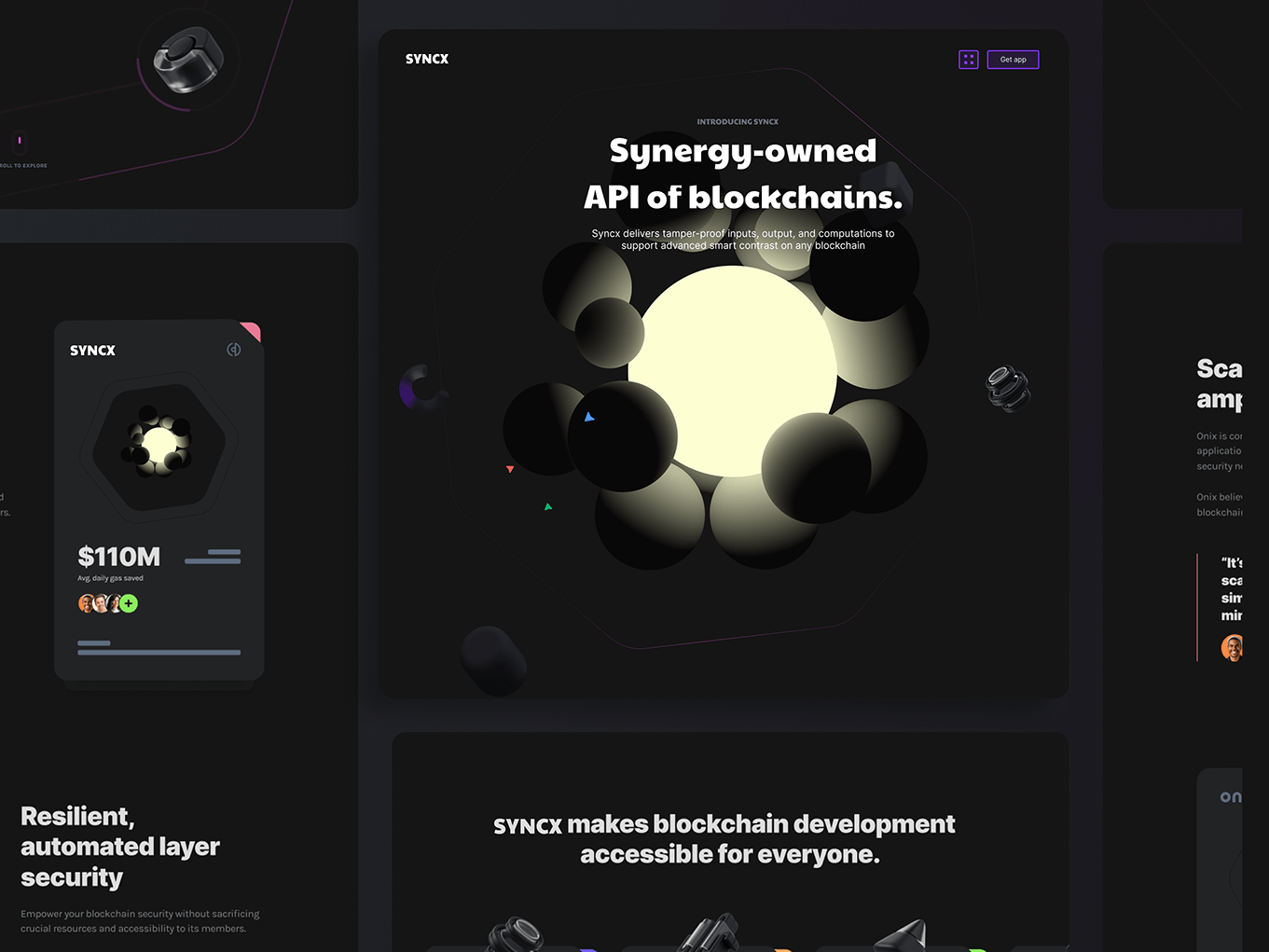Click the Get app button
The image size is (1269, 952).
coord(1013,60)
